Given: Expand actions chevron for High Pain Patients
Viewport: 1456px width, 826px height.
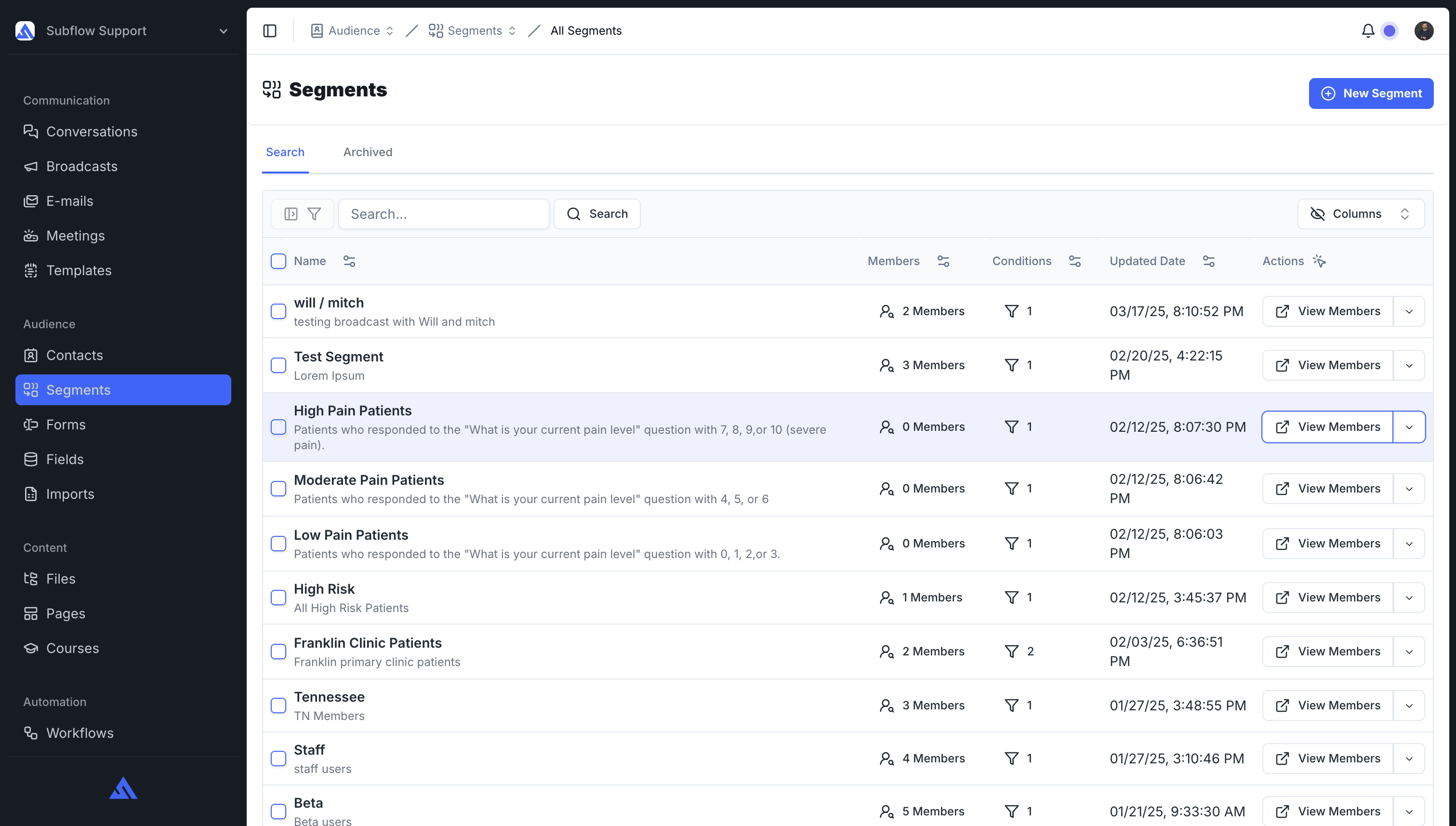Looking at the screenshot, I should (x=1409, y=426).
